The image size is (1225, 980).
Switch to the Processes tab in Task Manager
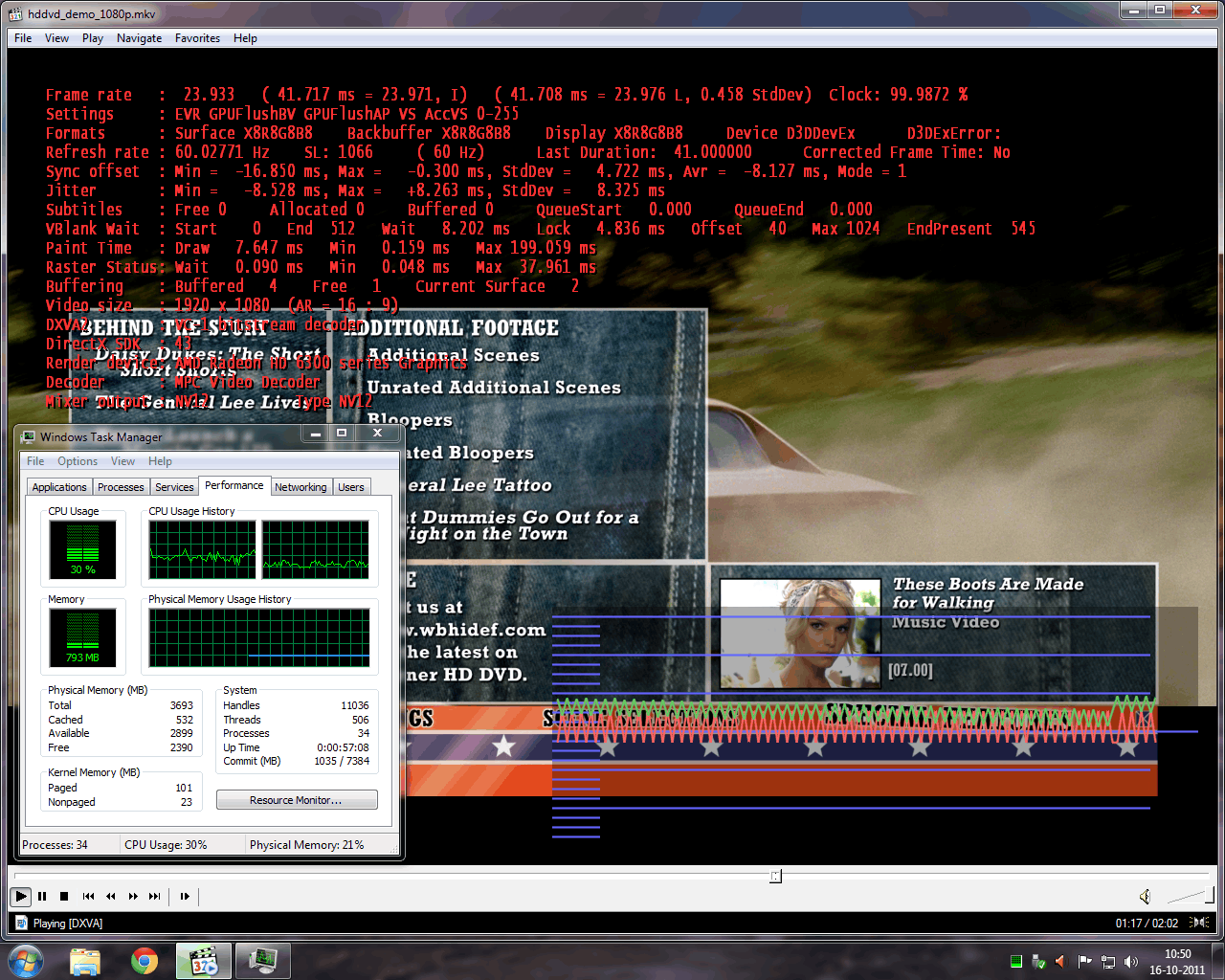[x=121, y=487]
